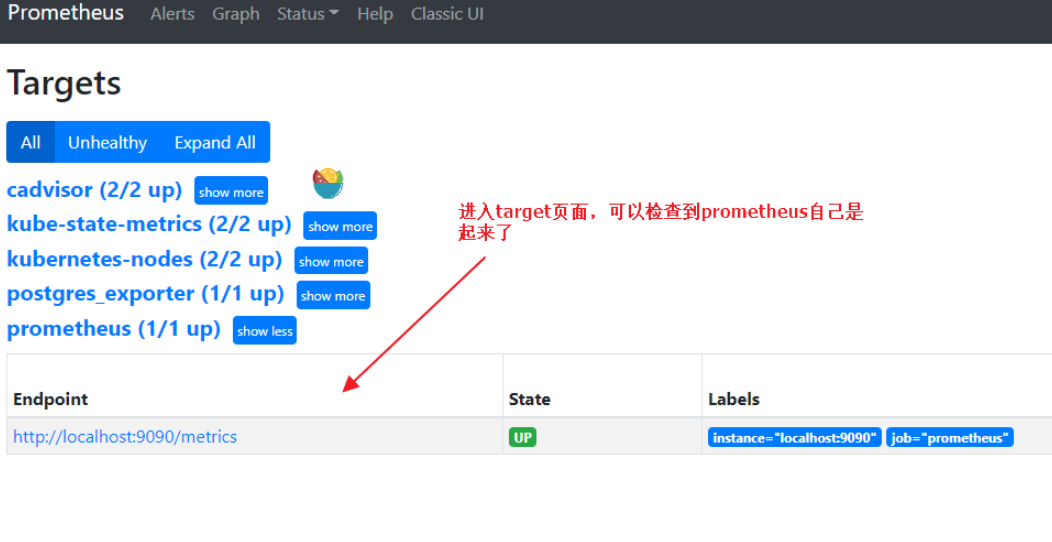This screenshot has width=1052, height=542.
Task: Open postgres_exporter (1/1 up) link
Action: (x=146, y=294)
